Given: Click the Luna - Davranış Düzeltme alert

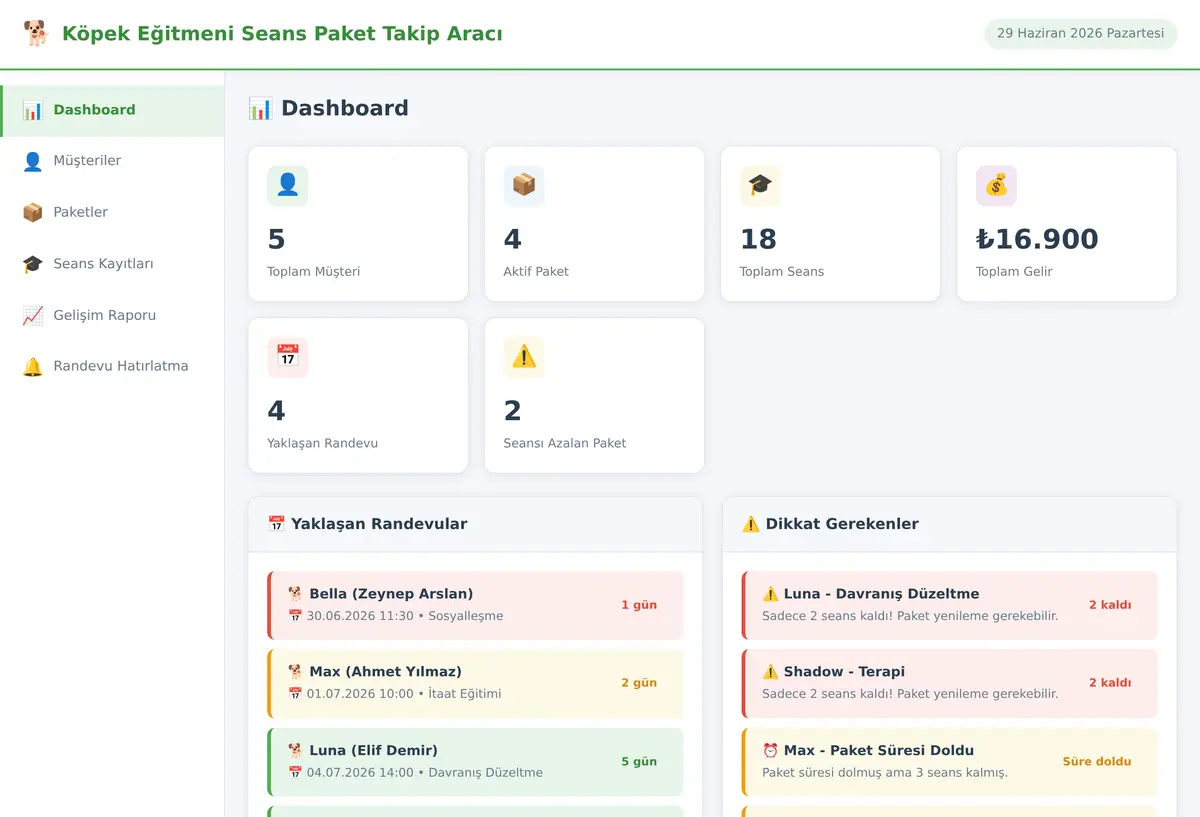Looking at the screenshot, I should 950,605.
